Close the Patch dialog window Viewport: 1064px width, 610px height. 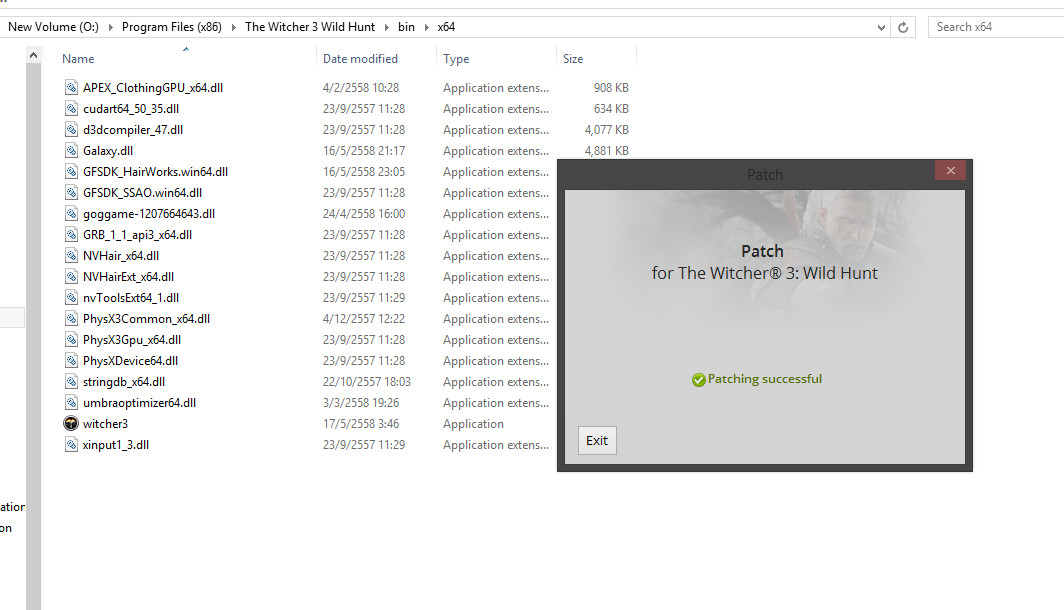[x=950, y=170]
